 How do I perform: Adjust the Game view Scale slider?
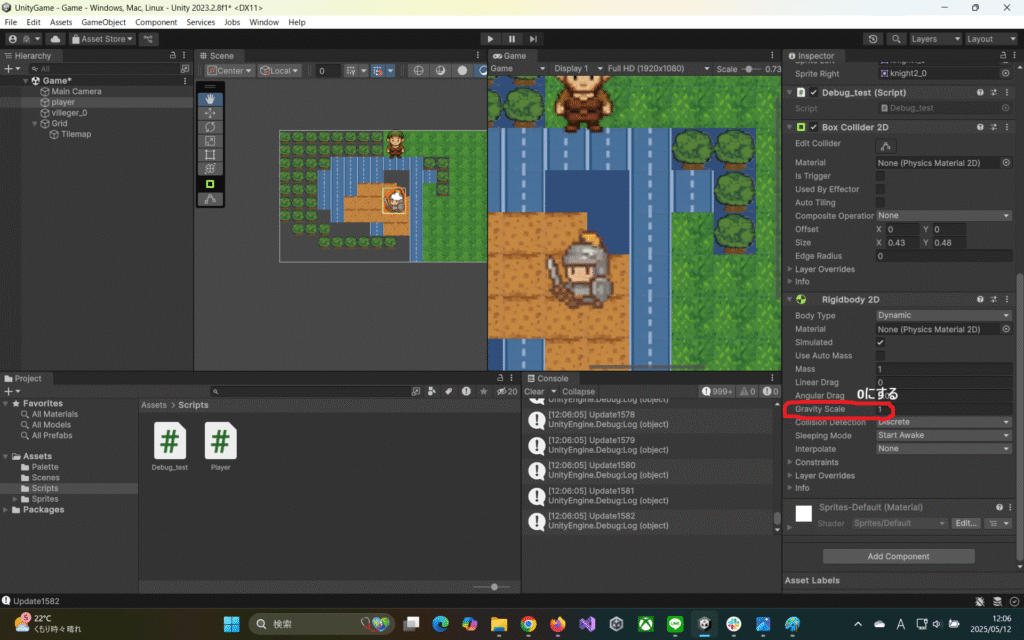749,69
